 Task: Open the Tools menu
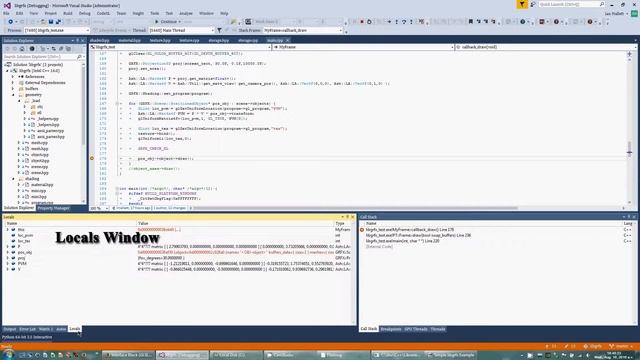[154, 13]
